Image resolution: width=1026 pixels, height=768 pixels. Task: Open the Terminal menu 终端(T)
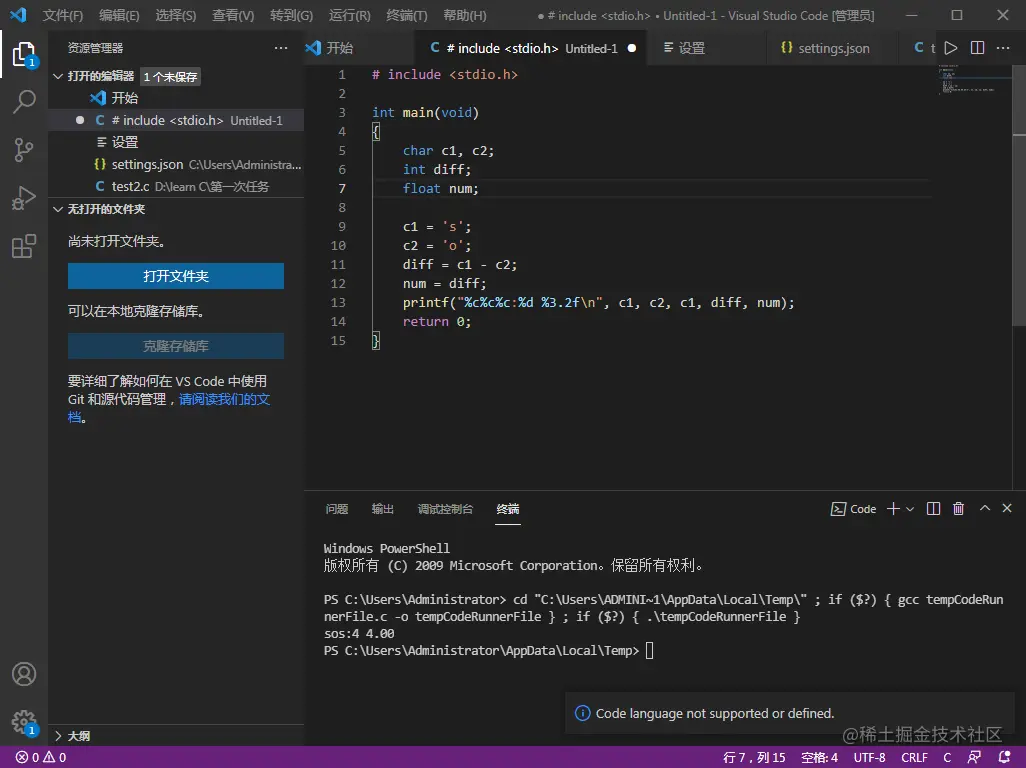pos(406,15)
